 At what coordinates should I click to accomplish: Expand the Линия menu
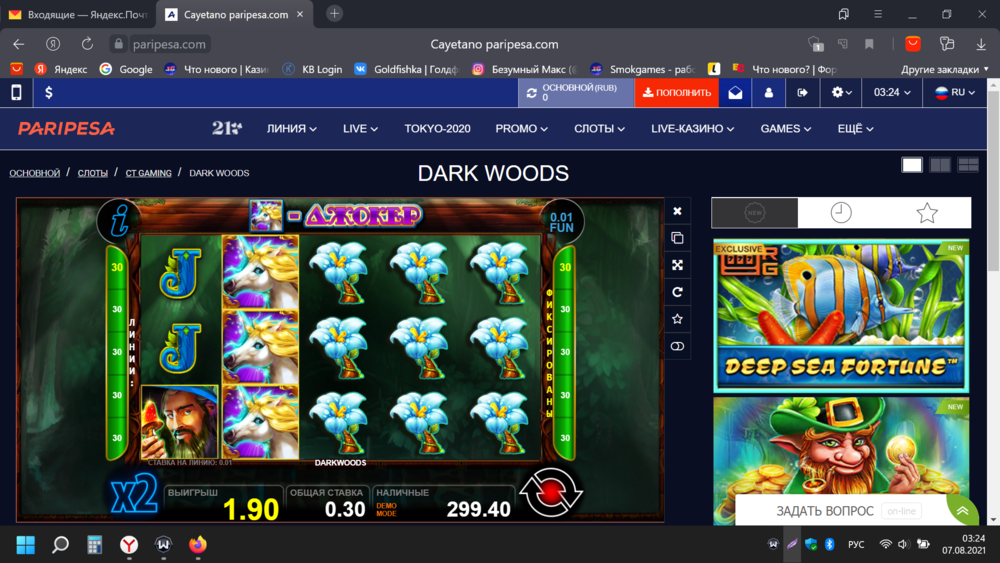coord(291,129)
